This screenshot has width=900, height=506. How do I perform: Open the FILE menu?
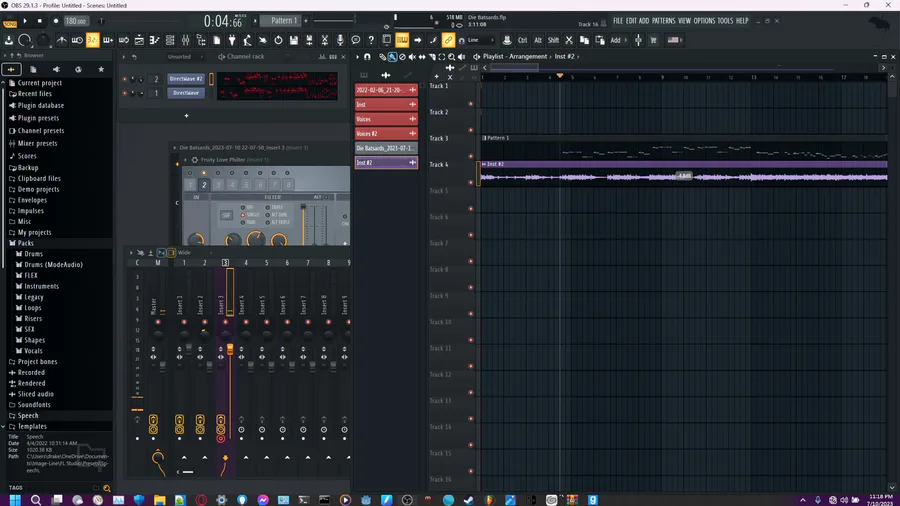click(x=618, y=21)
